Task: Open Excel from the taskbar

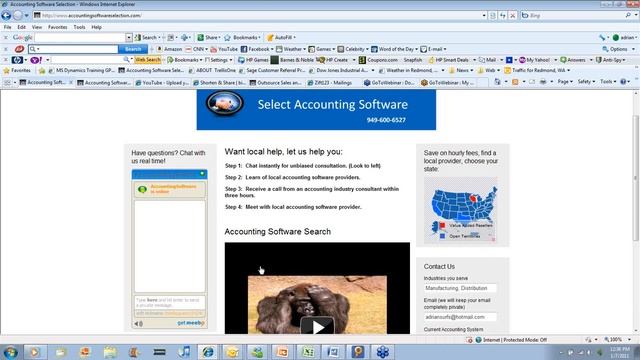Action: pos(308,352)
